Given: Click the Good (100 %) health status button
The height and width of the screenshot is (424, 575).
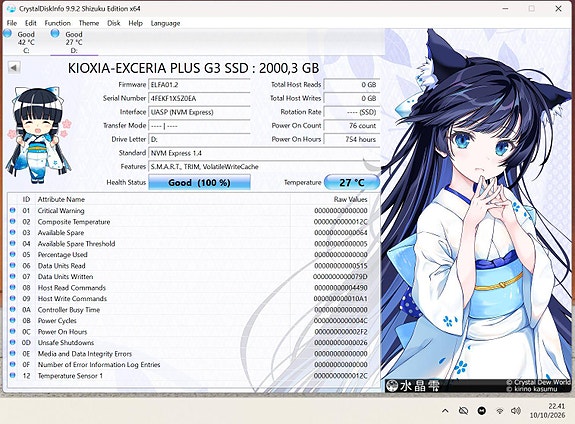Looking at the screenshot, I should pos(199,183).
